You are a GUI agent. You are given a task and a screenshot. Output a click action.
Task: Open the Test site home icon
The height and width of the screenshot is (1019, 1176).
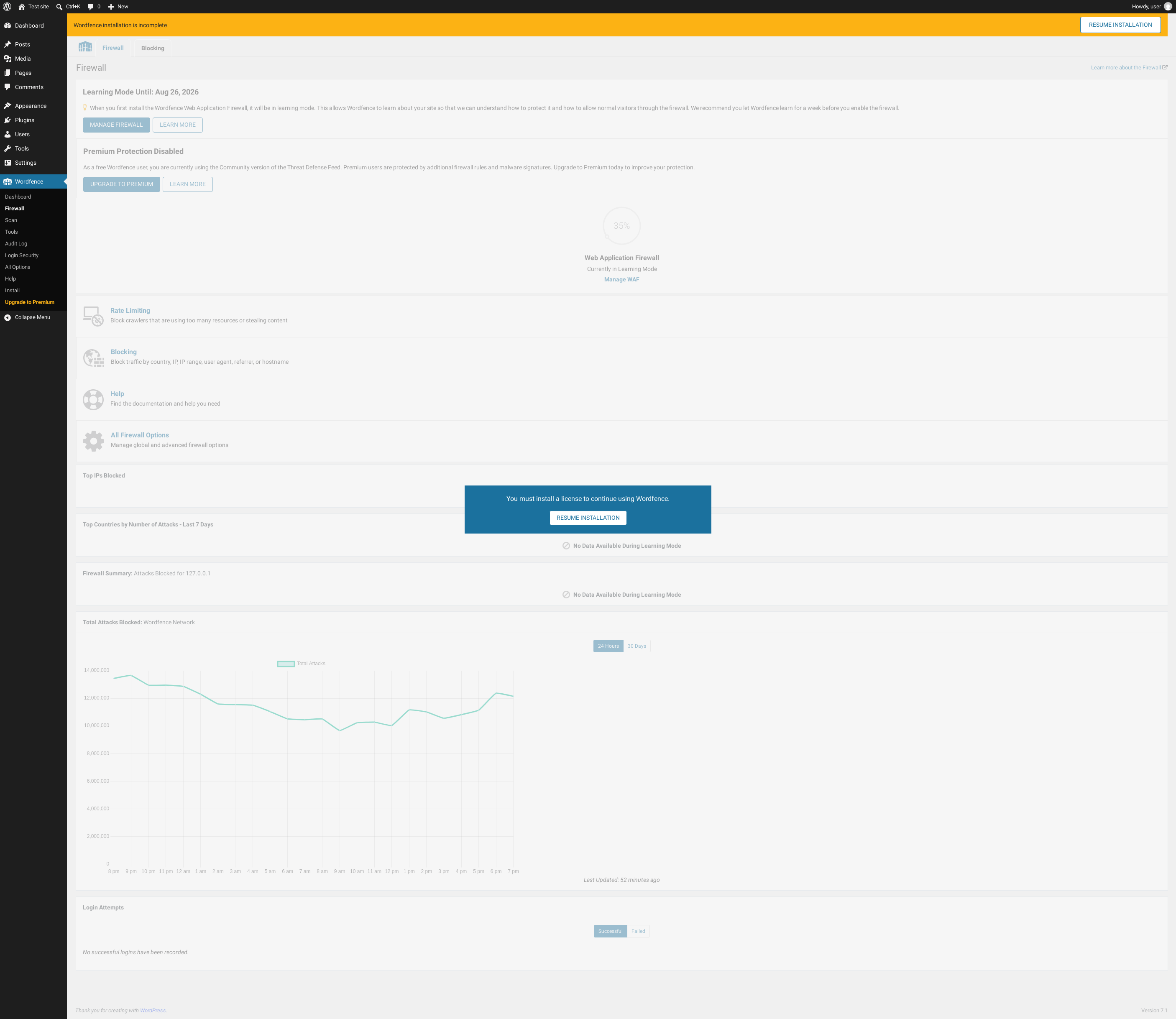click(x=22, y=7)
